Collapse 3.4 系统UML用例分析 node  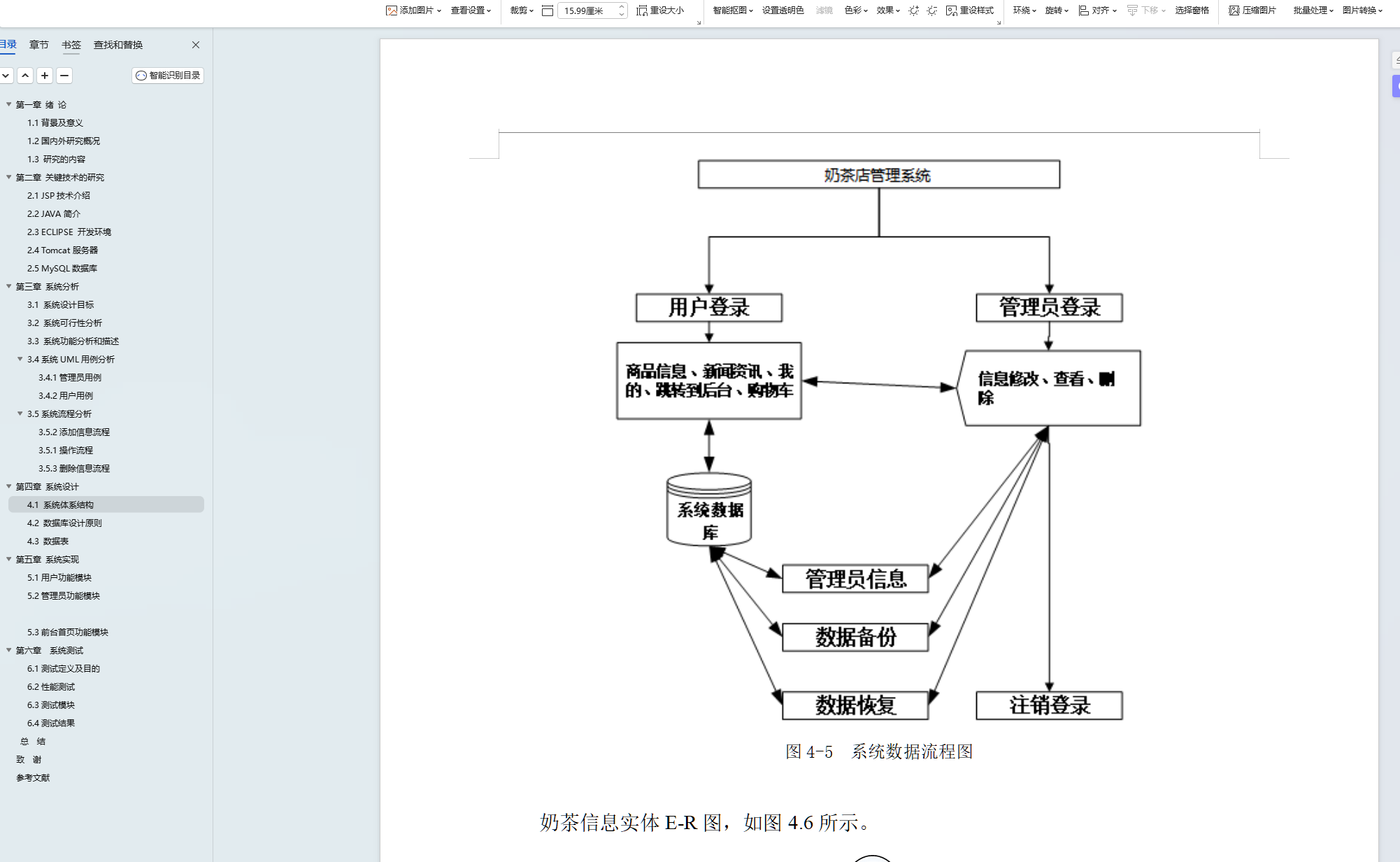20,359
